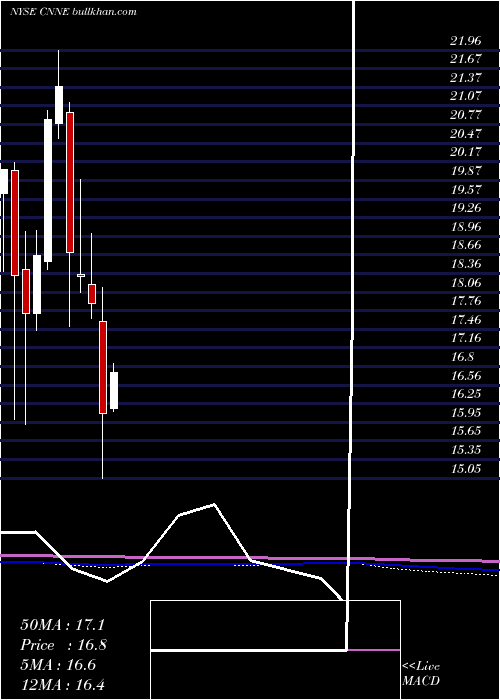
Task: Click the <<Live MACD label
Action: pyautogui.click(x=421, y=673)
